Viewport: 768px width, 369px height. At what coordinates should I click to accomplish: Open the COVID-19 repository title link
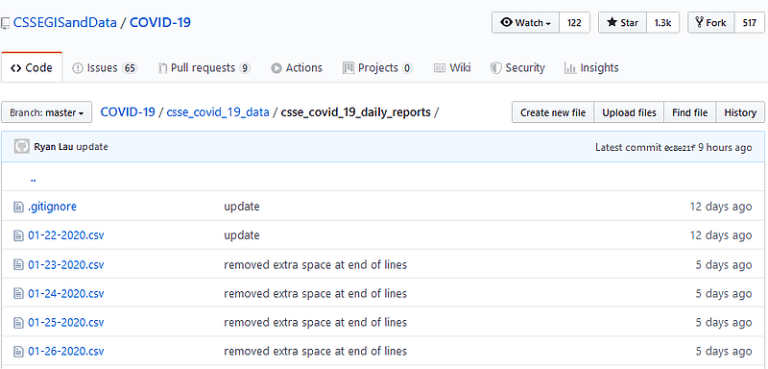tap(160, 23)
